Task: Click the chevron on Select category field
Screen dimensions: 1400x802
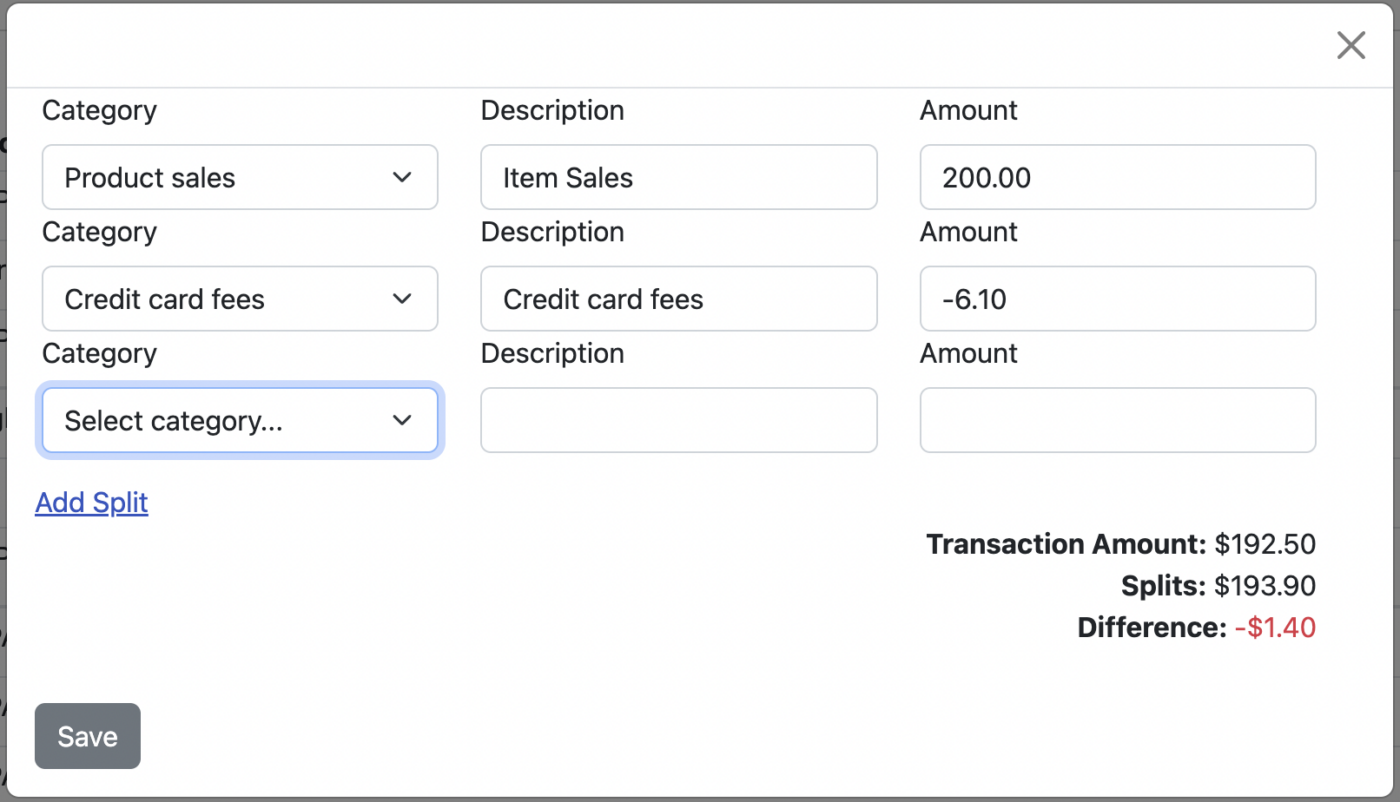Action: tap(402, 420)
